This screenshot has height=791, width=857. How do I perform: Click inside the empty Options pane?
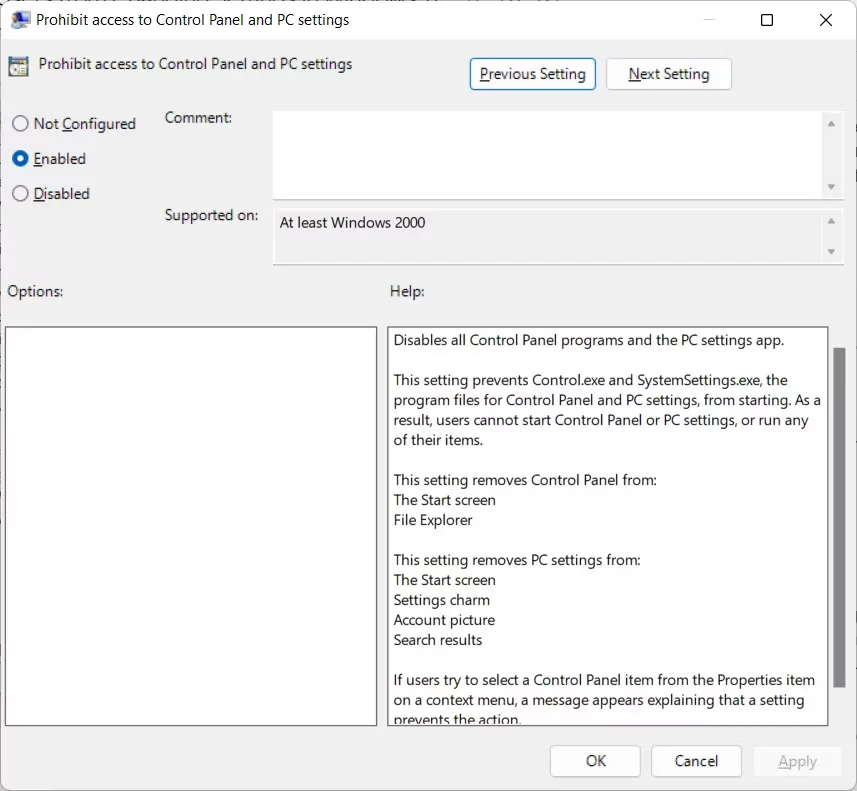[191, 525]
